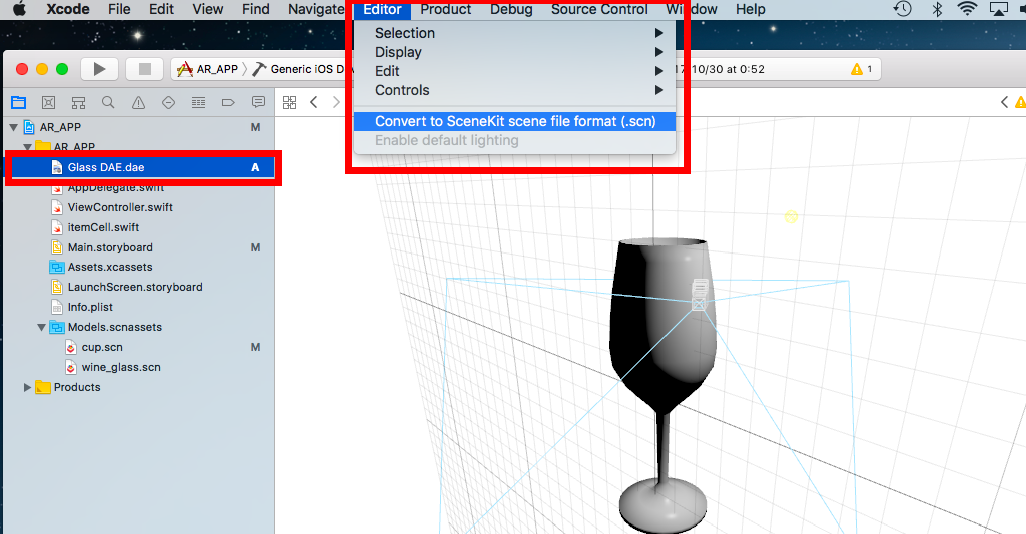Image resolution: width=1026 pixels, height=534 pixels.
Task: Collapse the Models.scnassets folder
Action: tap(41, 327)
